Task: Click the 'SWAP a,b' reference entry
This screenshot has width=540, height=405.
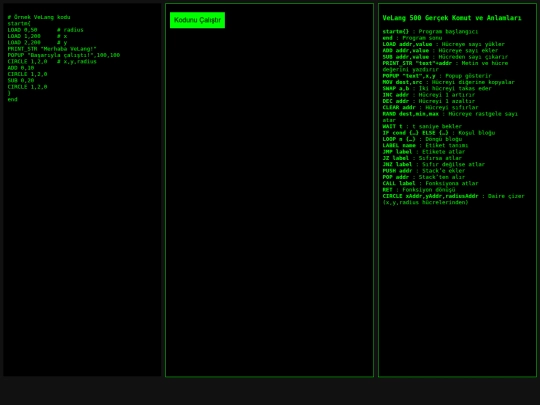Action: [437, 88]
